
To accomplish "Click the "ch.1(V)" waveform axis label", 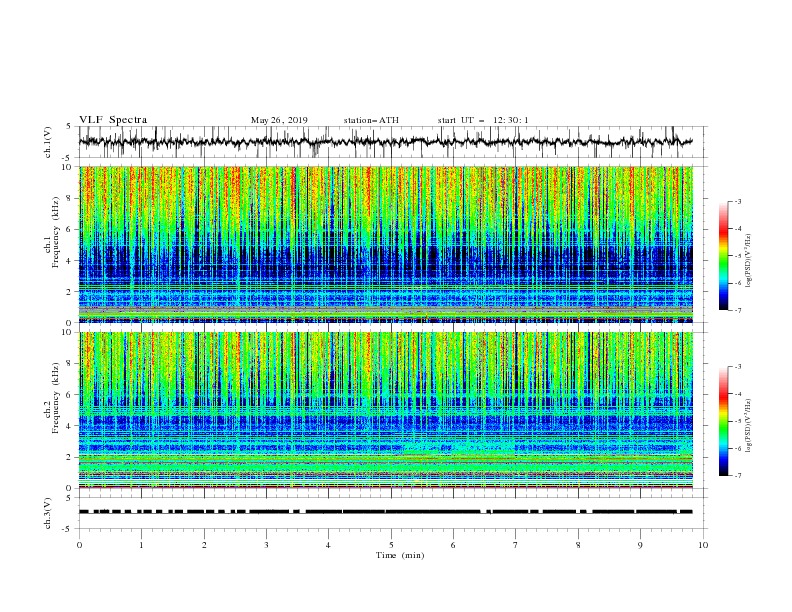I will 48,142.
